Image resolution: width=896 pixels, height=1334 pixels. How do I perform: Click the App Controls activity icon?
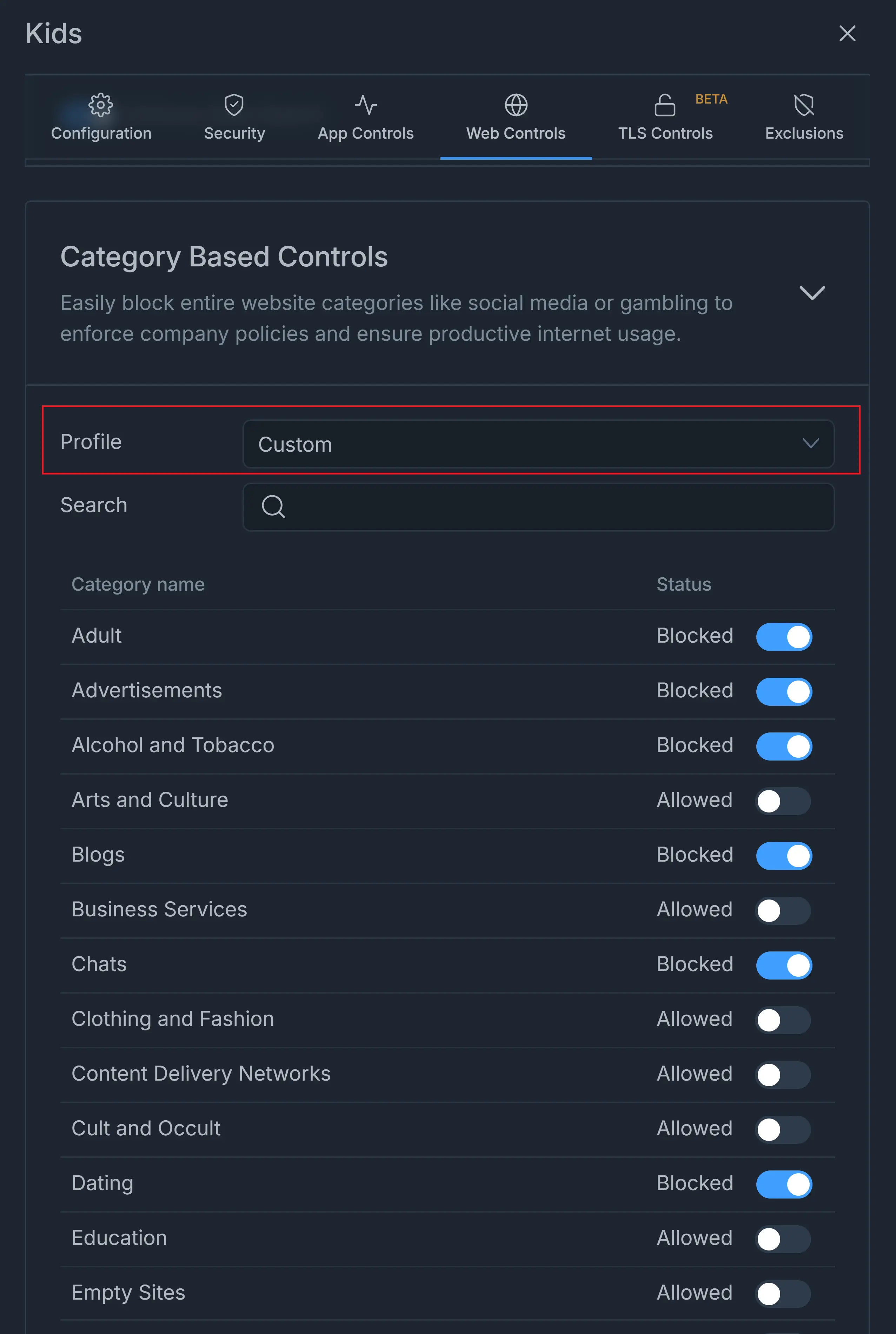tap(365, 105)
